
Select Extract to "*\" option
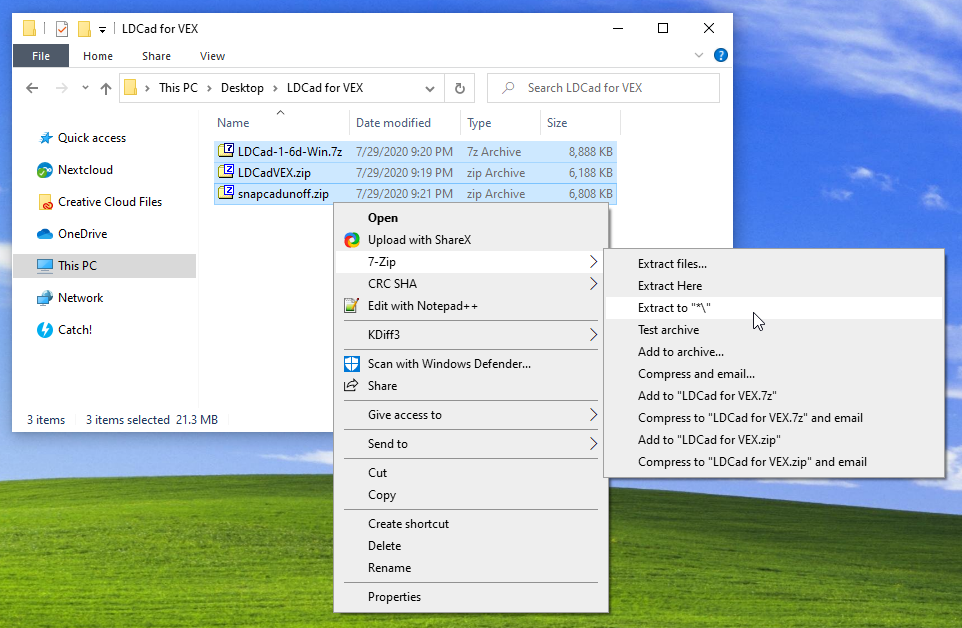[674, 308]
